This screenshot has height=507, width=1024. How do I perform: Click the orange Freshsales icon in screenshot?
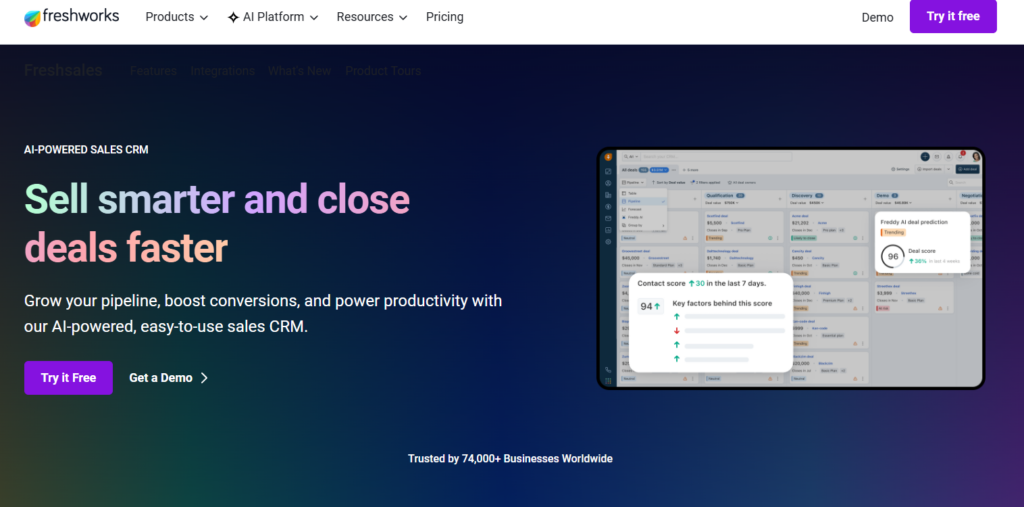coord(608,157)
